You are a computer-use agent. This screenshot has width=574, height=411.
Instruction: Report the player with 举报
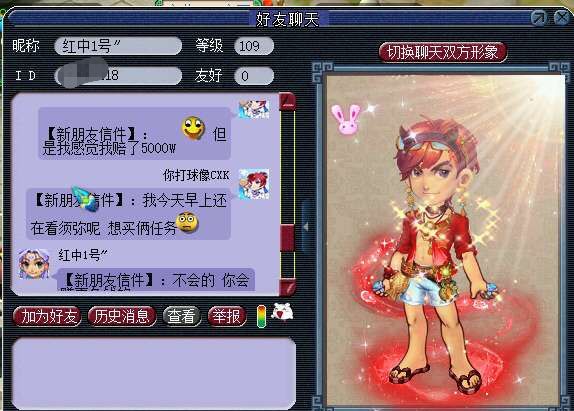point(227,316)
